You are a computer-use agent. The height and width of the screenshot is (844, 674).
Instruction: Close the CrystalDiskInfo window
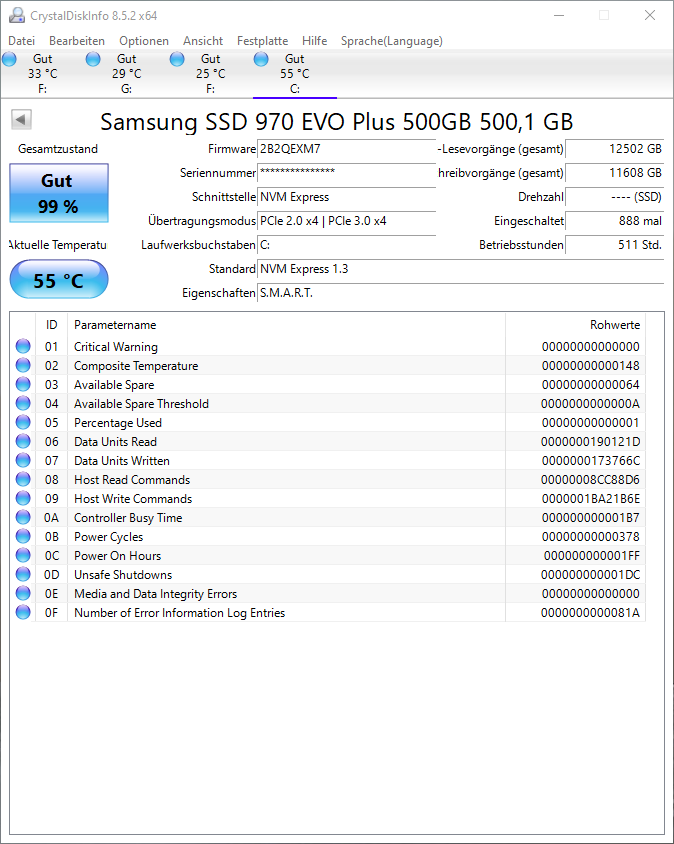tap(650, 16)
